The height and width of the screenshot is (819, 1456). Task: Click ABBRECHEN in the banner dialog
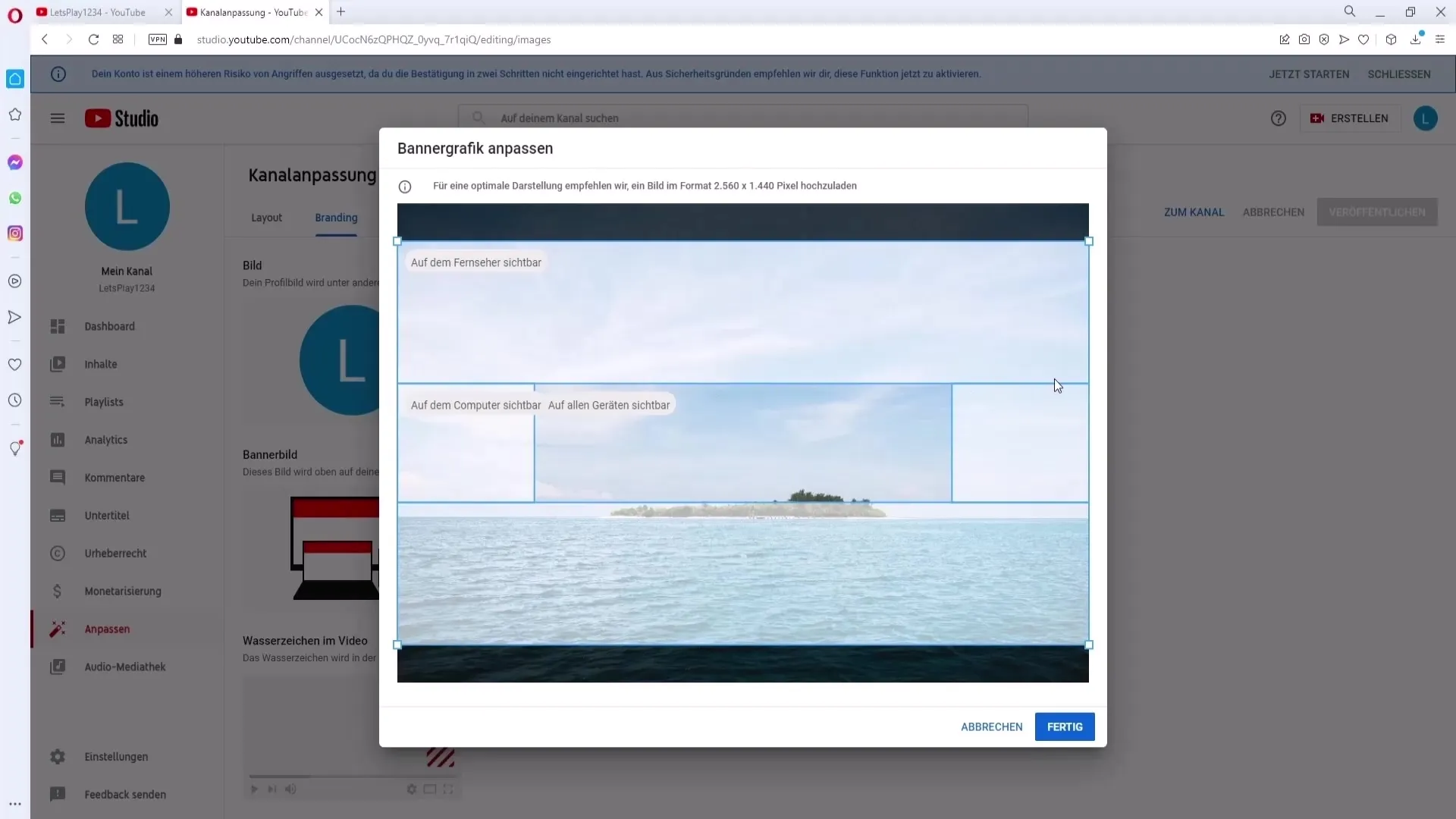click(x=991, y=727)
